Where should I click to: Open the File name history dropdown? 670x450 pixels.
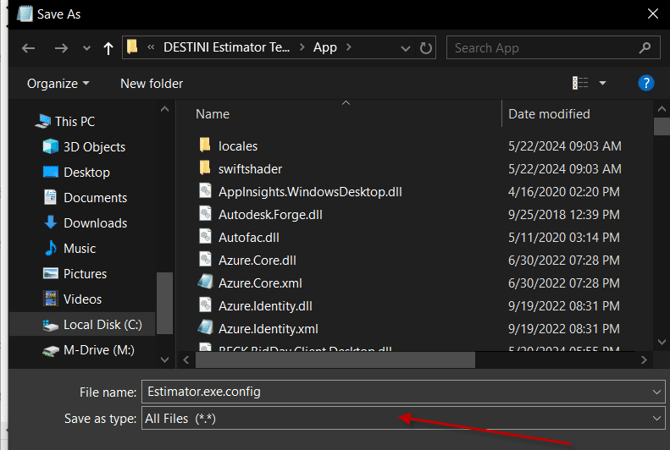(x=656, y=392)
